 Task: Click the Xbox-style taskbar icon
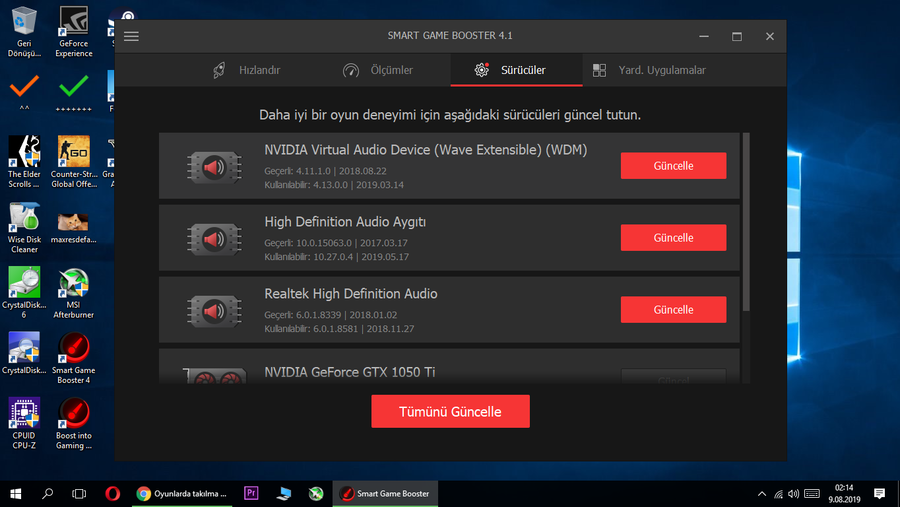coord(316,494)
